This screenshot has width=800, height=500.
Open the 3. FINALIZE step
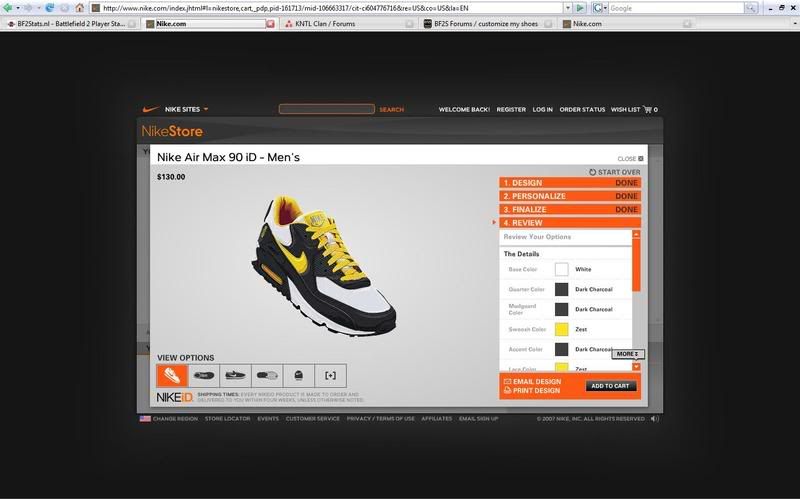click(570, 209)
